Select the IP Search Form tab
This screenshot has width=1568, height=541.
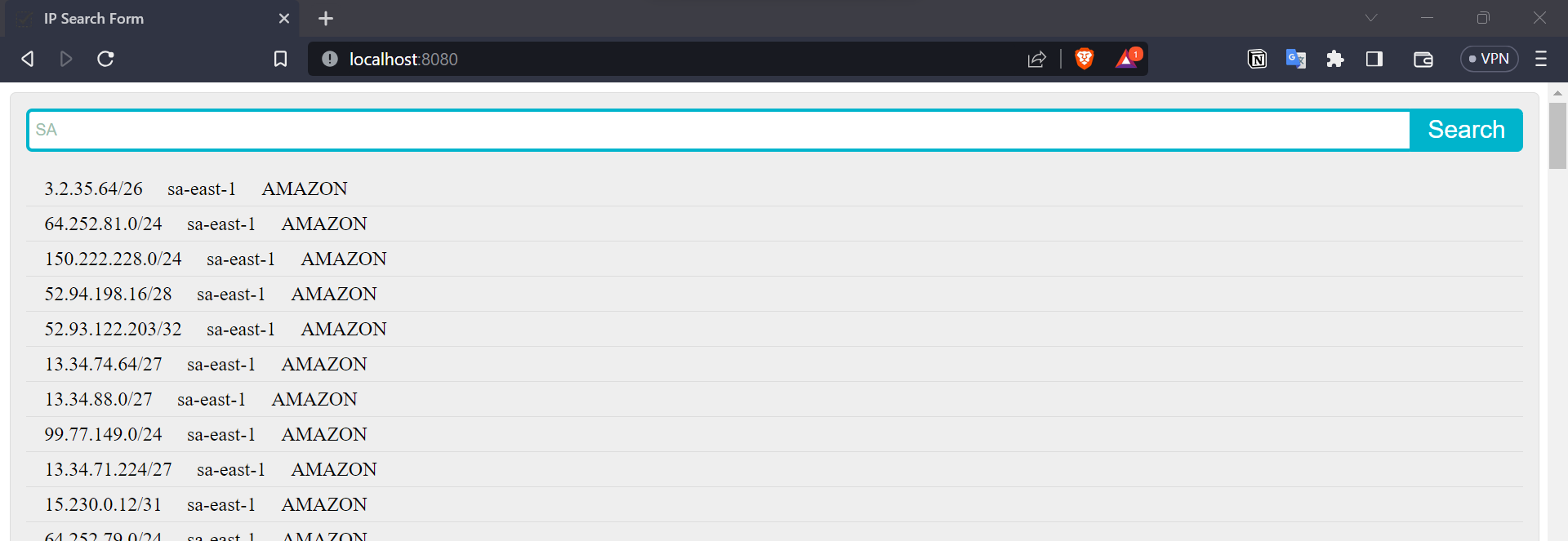[152, 19]
